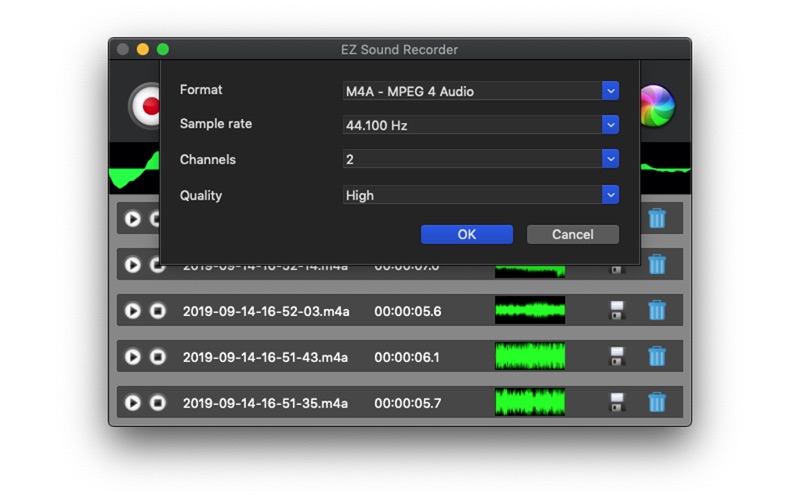Image resolution: width=800 pixels, height=500 pixels.
Task: Click the Channels label
Action: click(208, 160)
